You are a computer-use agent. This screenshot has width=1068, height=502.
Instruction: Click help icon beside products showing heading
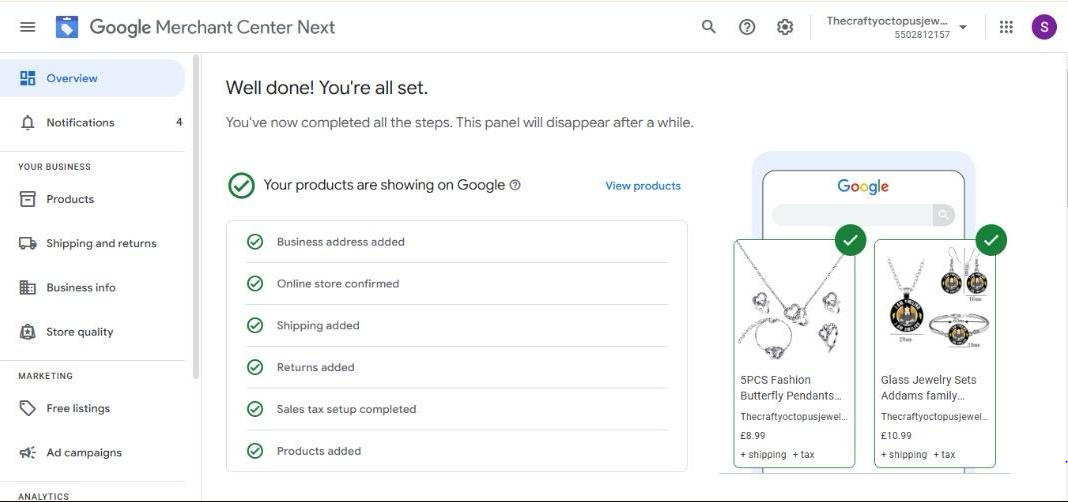pos(515,185)
